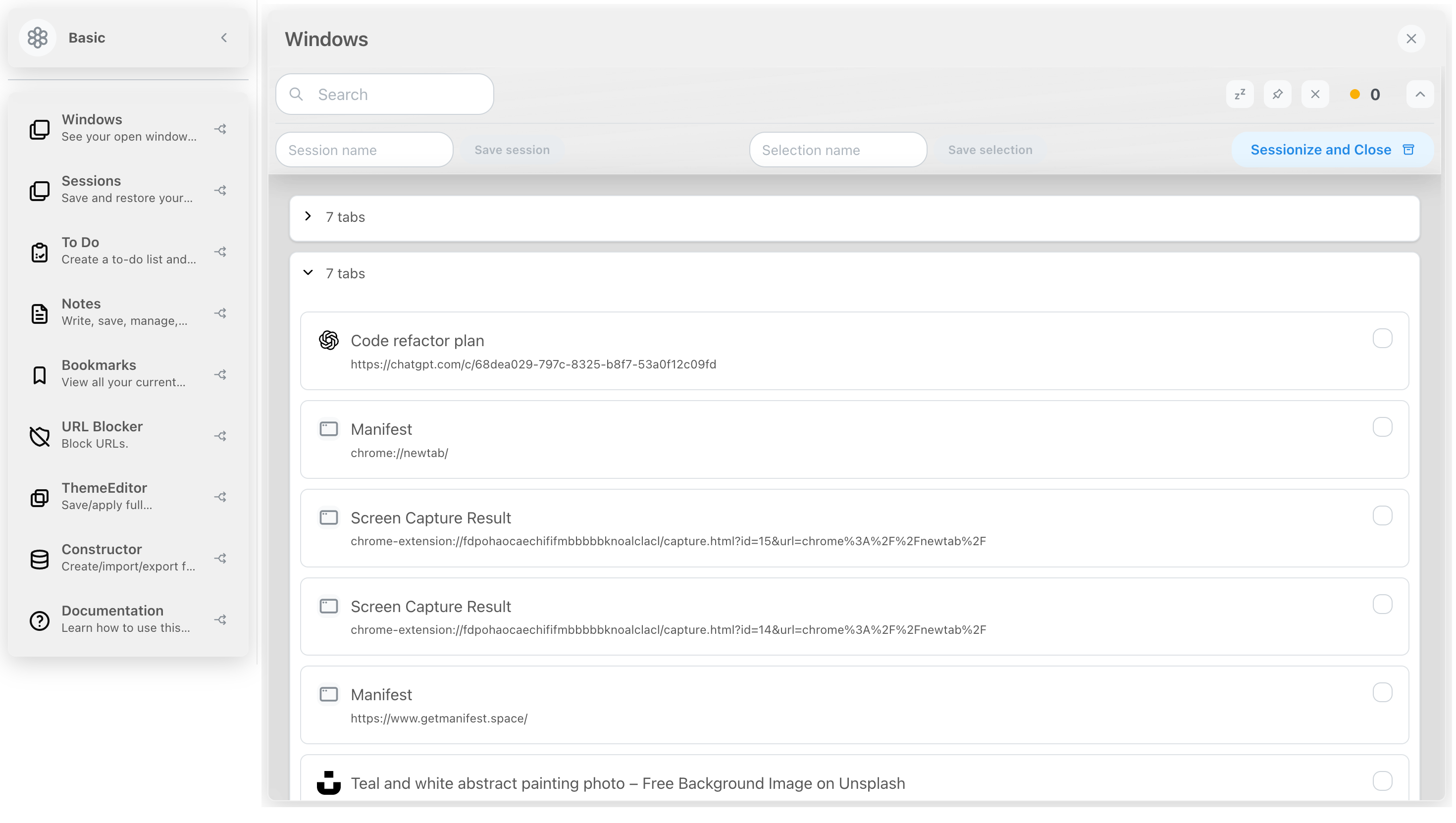Viewport: 1456px width, 823px height.
Task: Click the sleep (zZ) tabs icon
Action: [x=1240, y=95]
